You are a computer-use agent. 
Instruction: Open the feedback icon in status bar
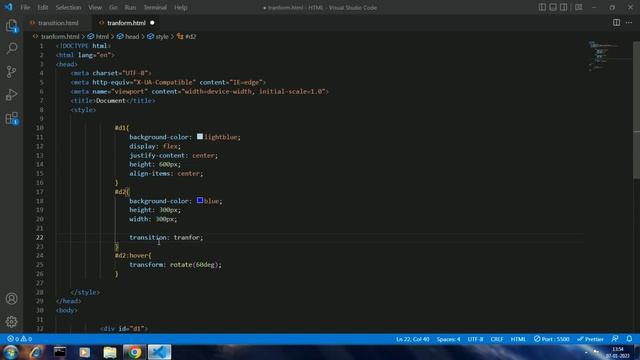pos(615,339)
